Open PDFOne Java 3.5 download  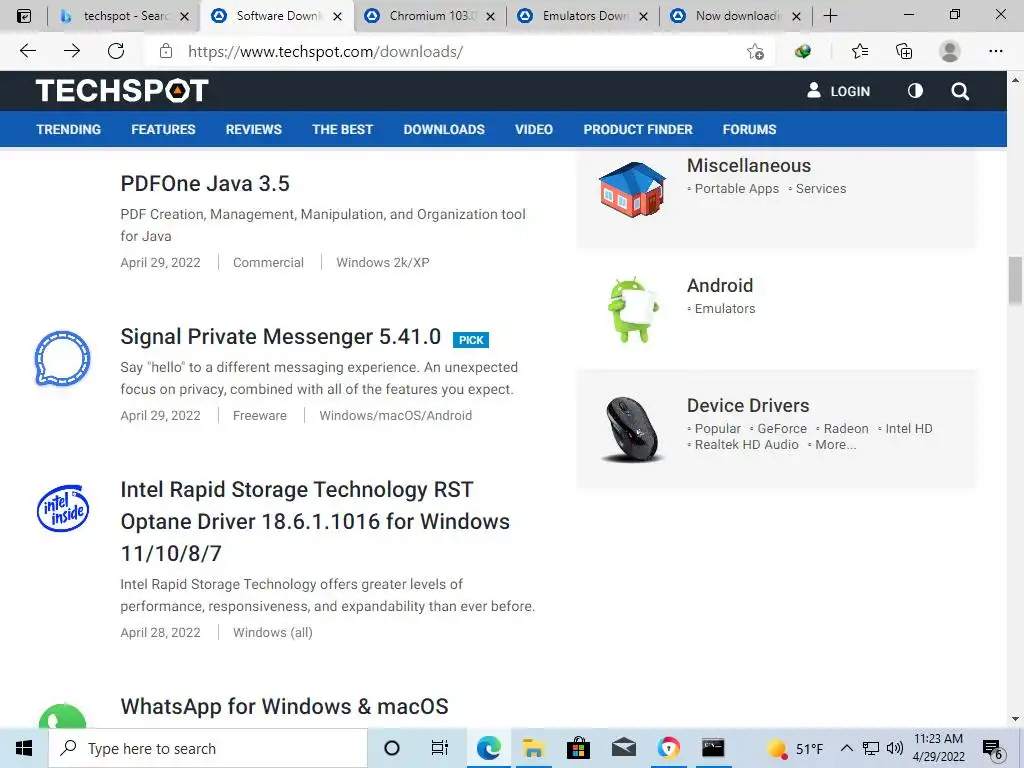point(205,184)
